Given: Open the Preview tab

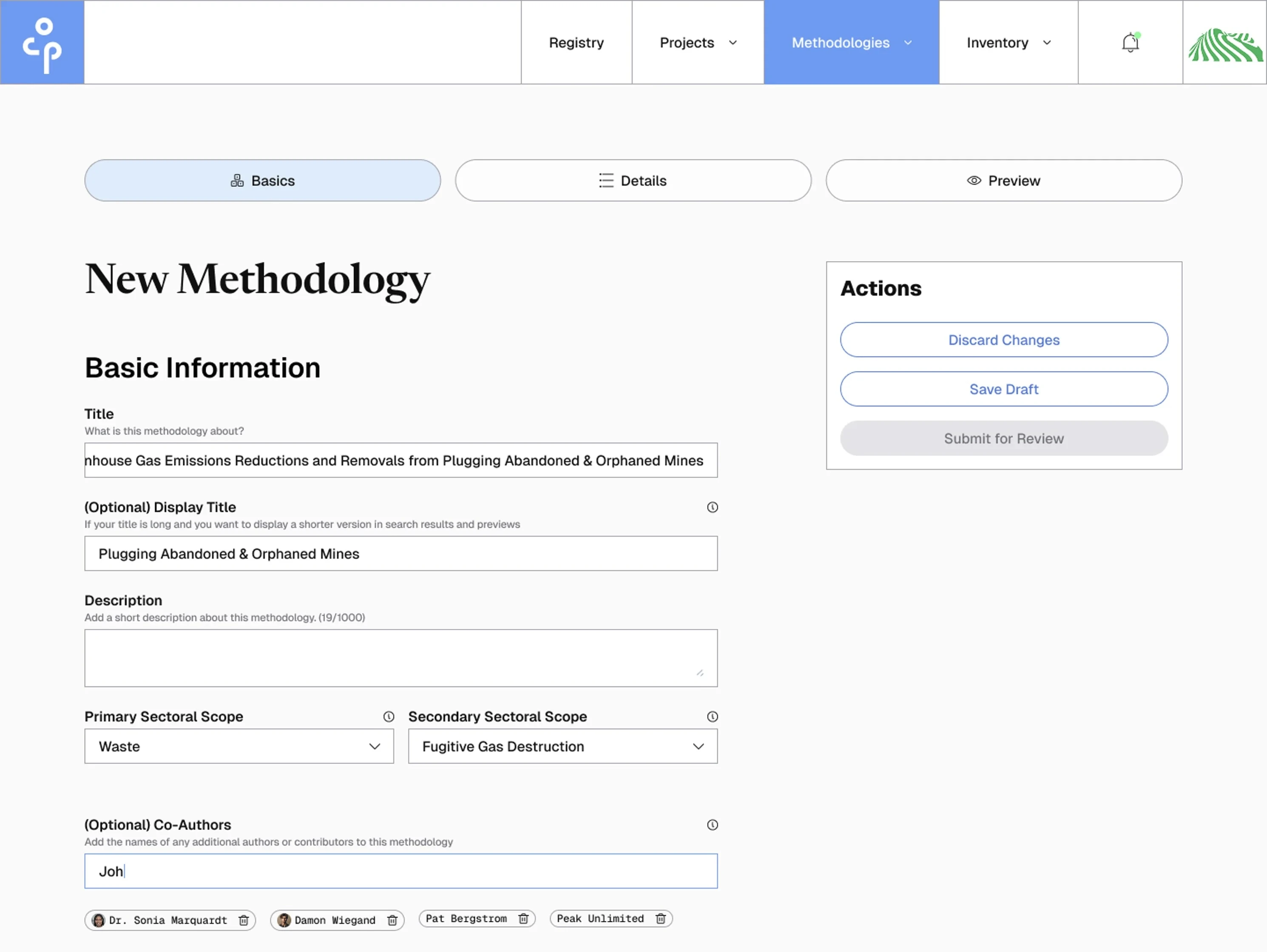Looking at the screenshot, I should tap(1003, 180).
